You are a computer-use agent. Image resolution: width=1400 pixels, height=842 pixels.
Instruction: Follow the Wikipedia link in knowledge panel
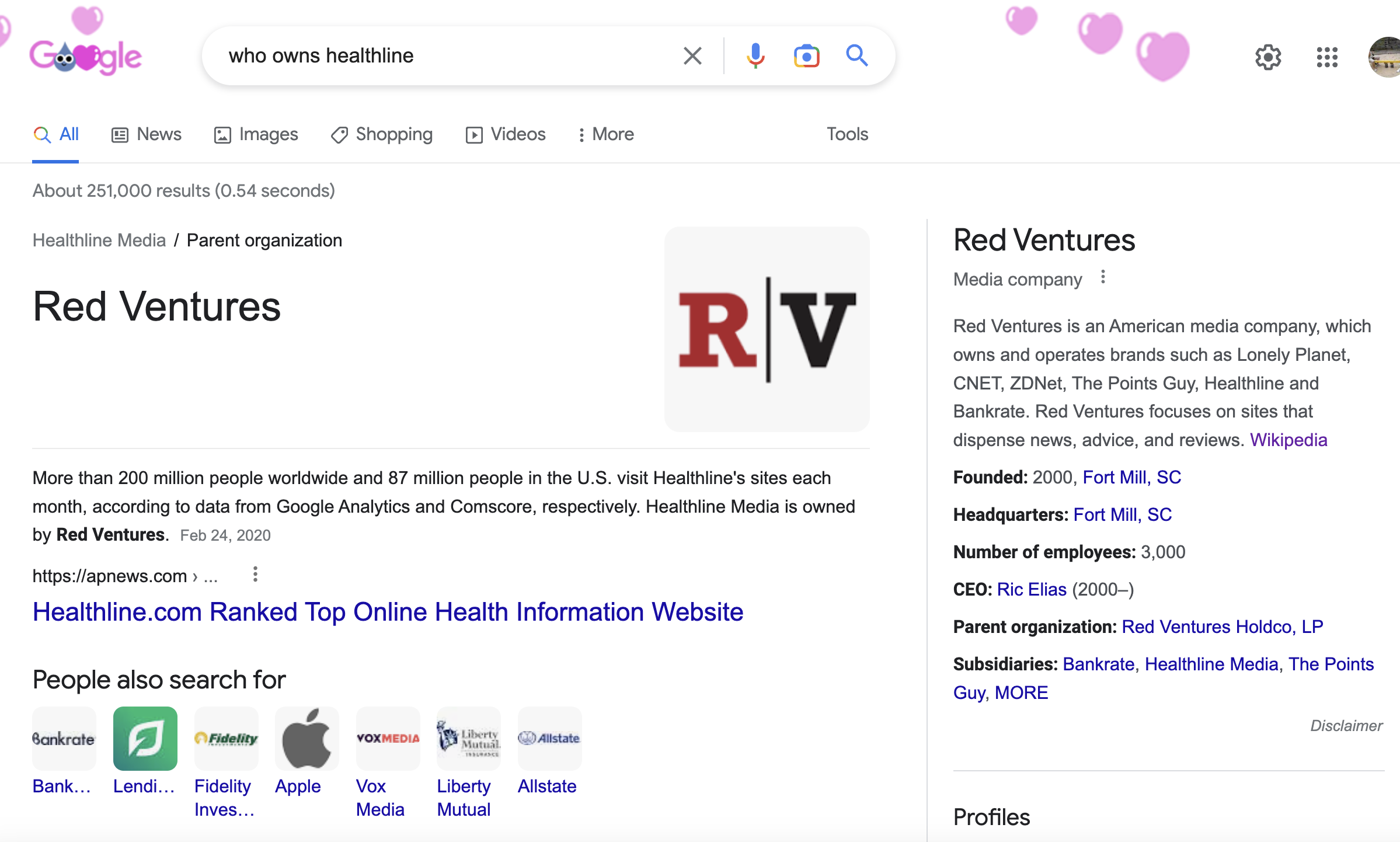(1288, 440)
